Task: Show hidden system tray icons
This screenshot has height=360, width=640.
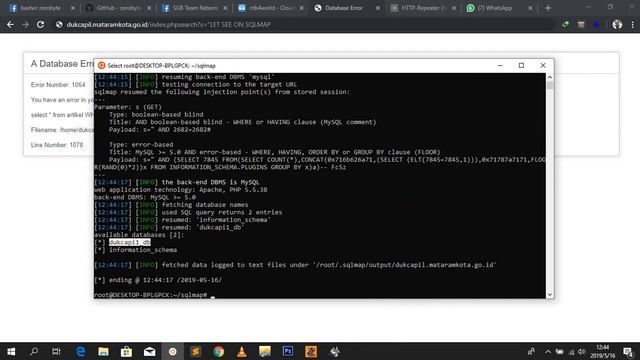Action: point(548,351)
